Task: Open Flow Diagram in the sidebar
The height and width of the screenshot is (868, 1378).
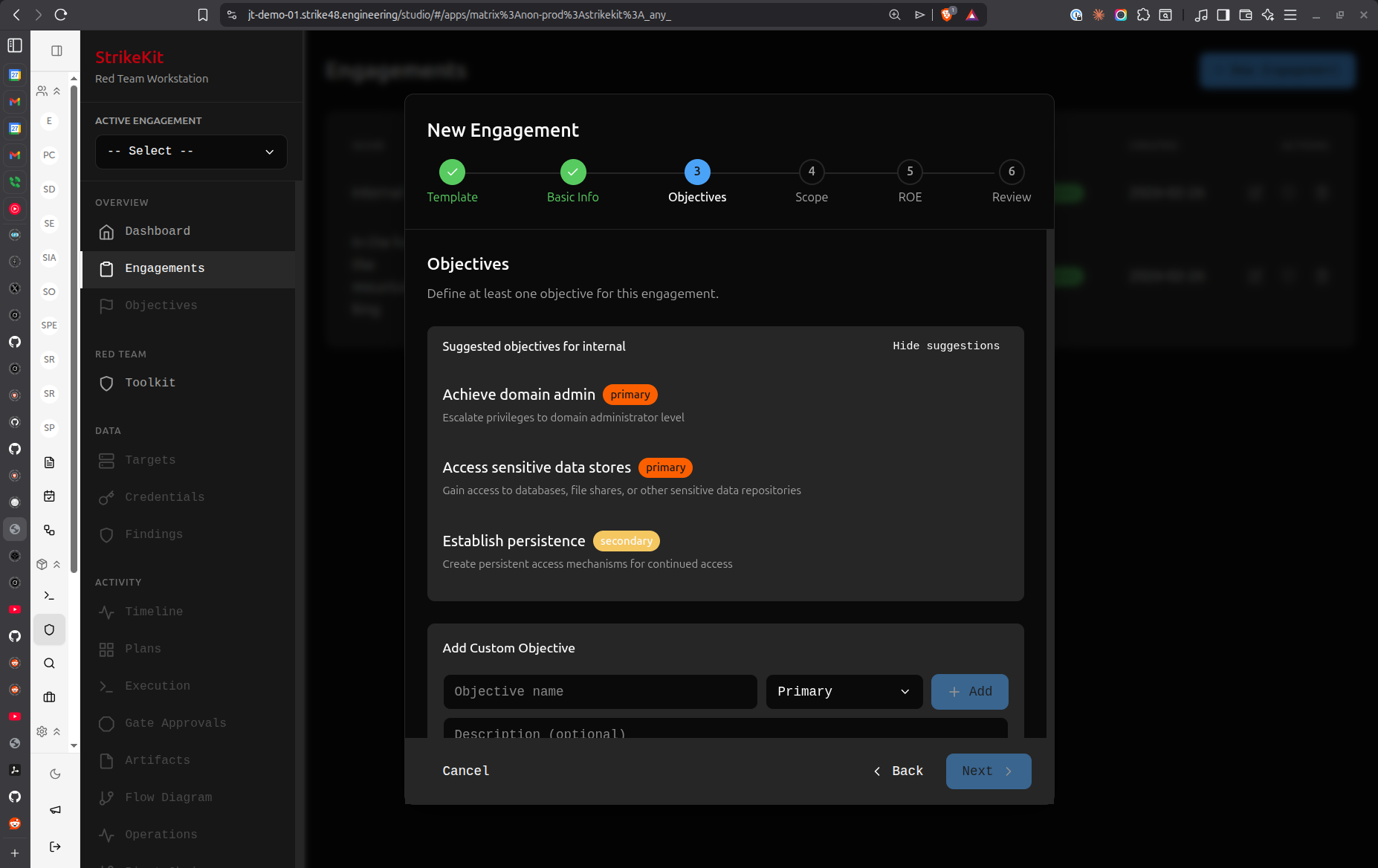Action: [x=187, y=798]
